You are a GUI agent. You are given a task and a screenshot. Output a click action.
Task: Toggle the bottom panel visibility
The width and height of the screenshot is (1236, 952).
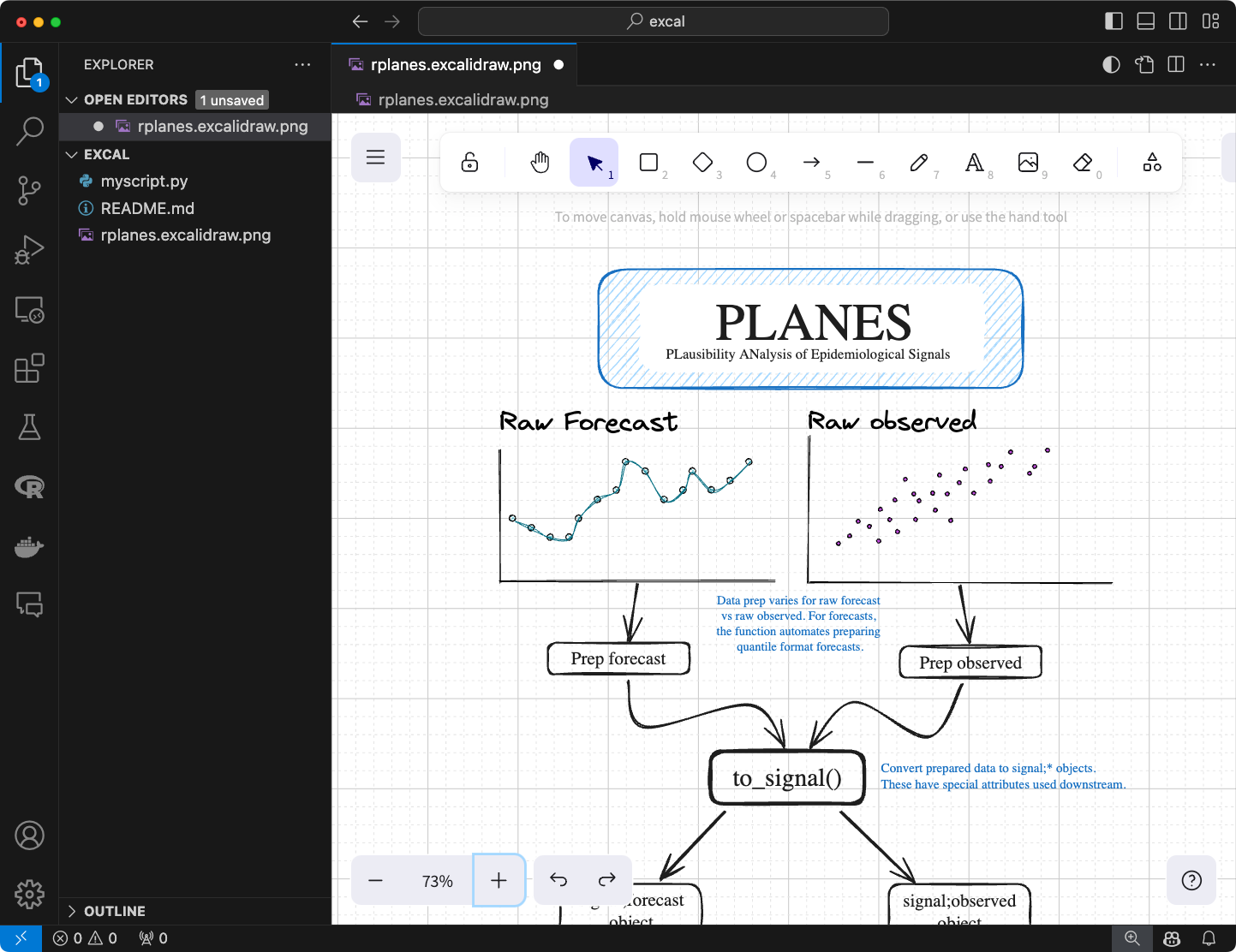1145,21
